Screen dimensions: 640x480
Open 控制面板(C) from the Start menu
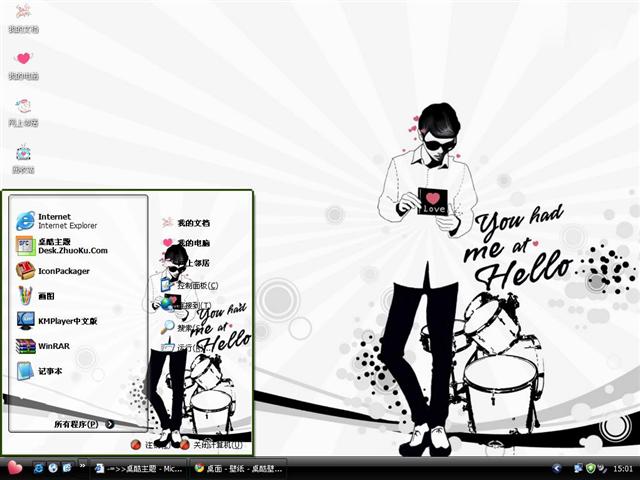(197, 285)
